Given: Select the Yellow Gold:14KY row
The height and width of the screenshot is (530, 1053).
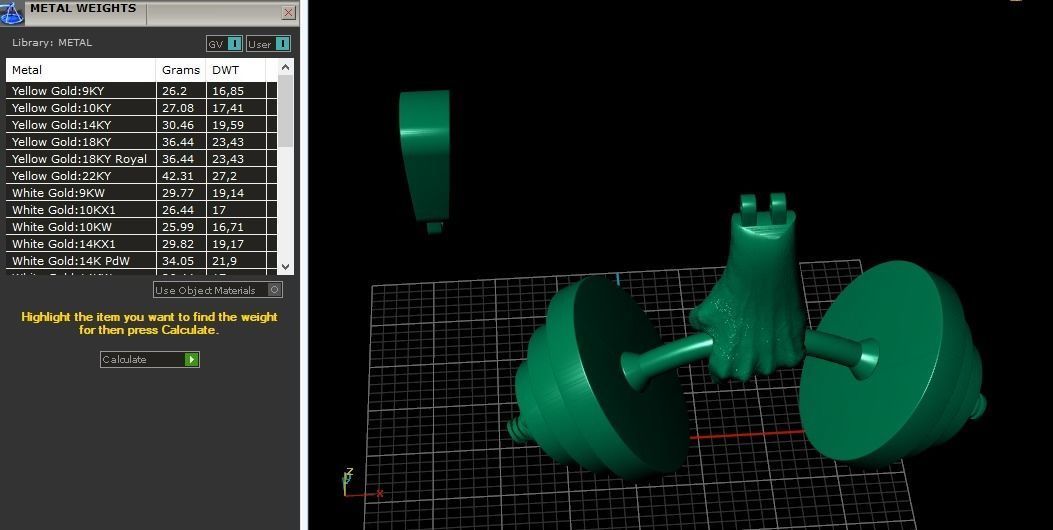Looking at the screenshot, I should coord(141,125).
